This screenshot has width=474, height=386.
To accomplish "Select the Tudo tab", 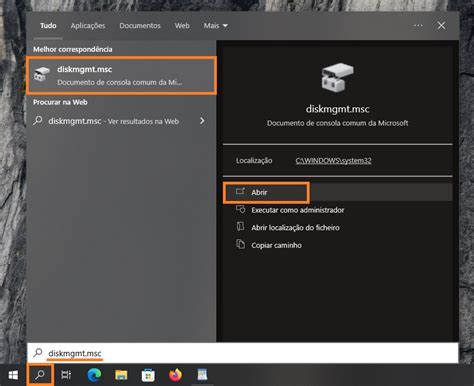I will point(48,26).
